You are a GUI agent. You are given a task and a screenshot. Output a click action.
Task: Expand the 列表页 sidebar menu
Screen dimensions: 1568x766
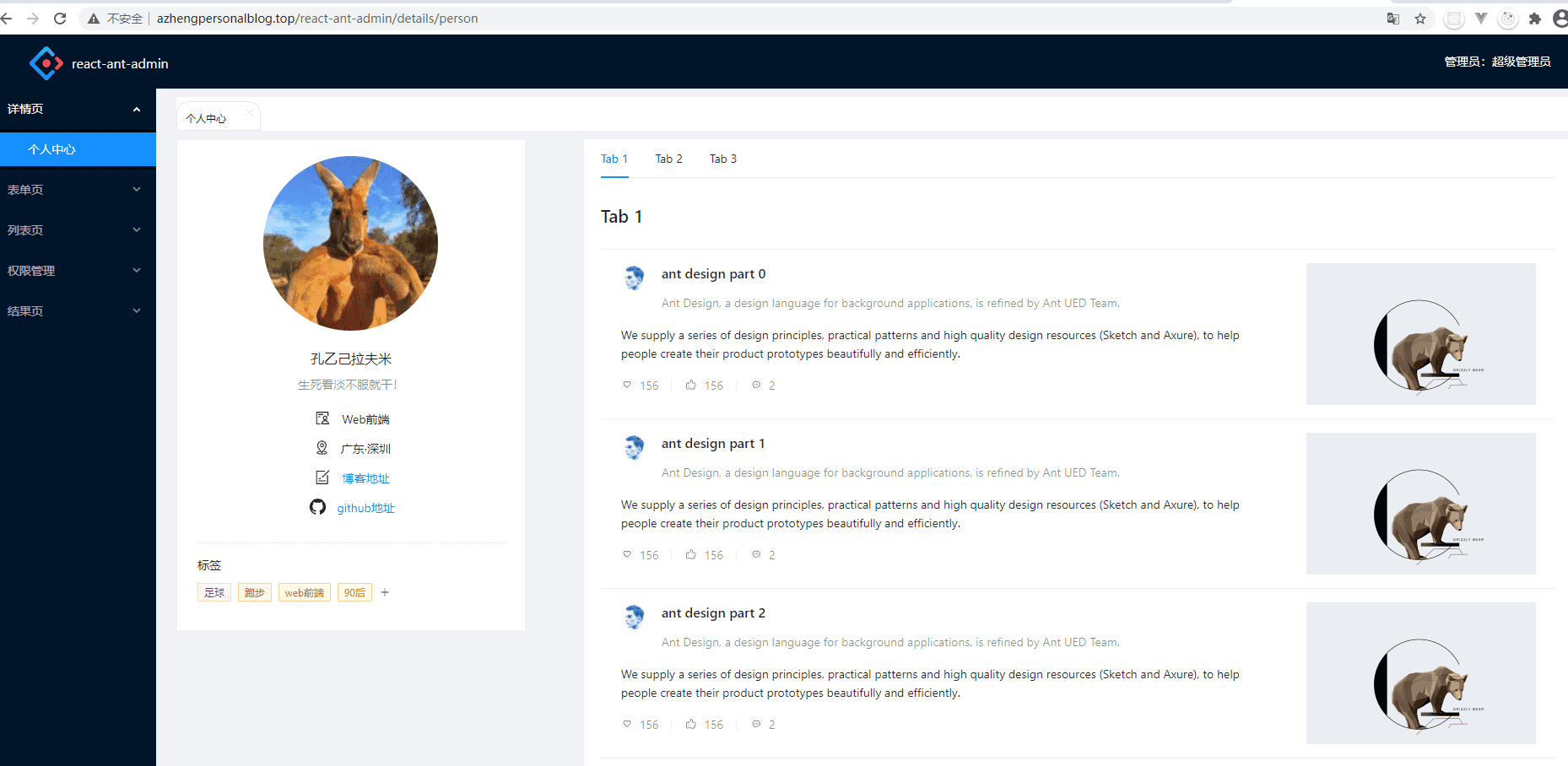78,230
